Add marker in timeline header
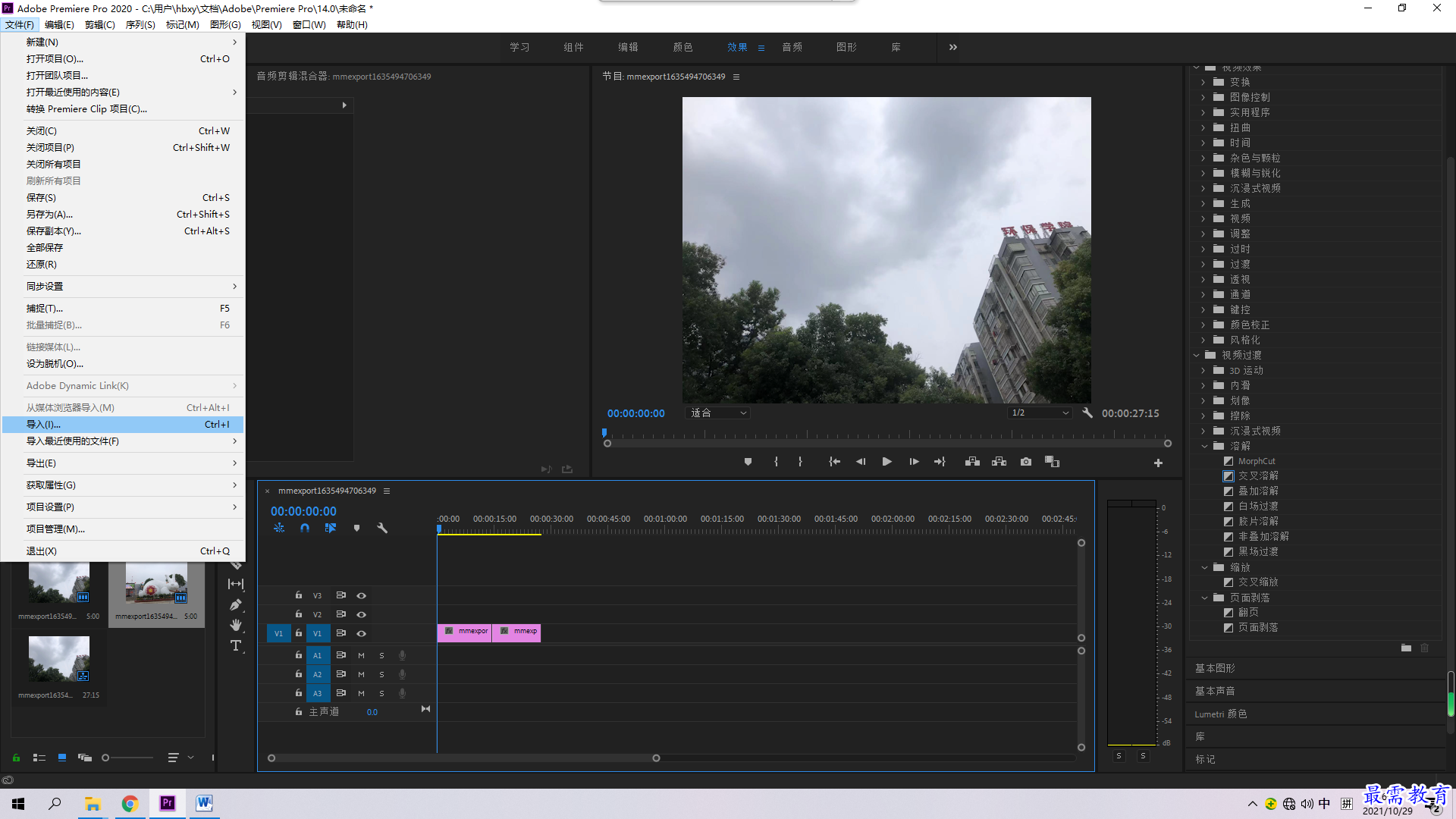Screen dimensions: 1456x819 point(356,528)
